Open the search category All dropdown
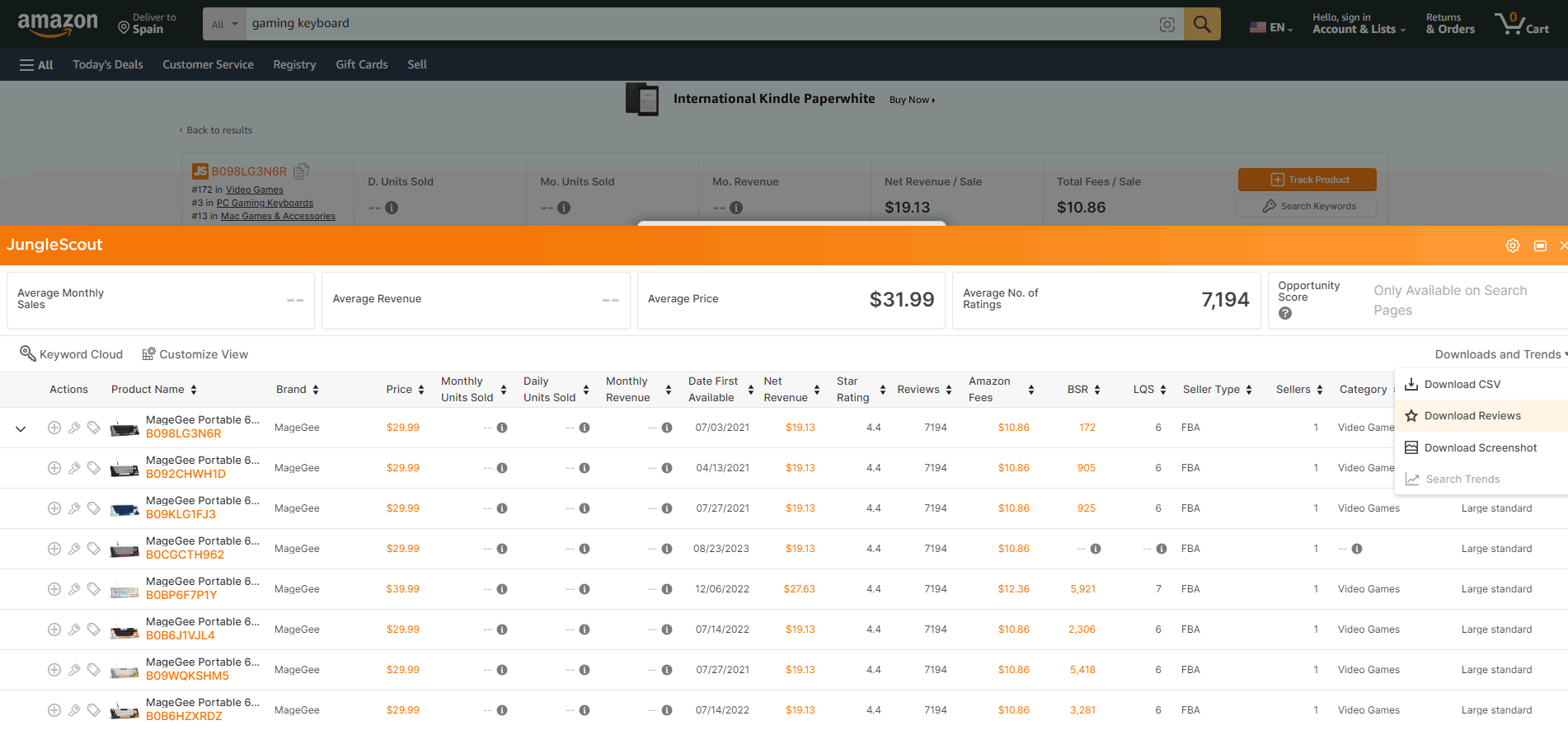 pyautogui.click(x=224, y=24)
